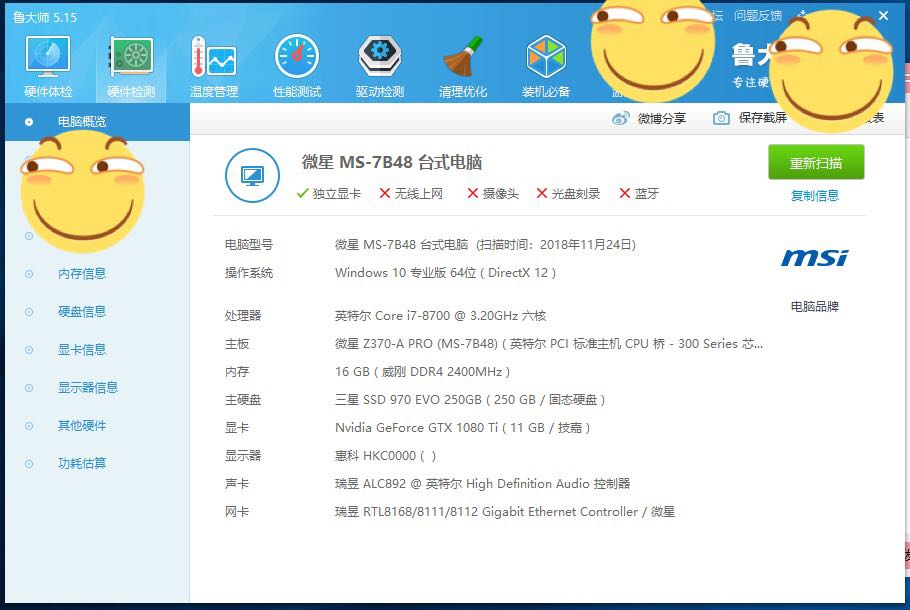Click the 三星 SSD 970 EVO text

(470, 399)
